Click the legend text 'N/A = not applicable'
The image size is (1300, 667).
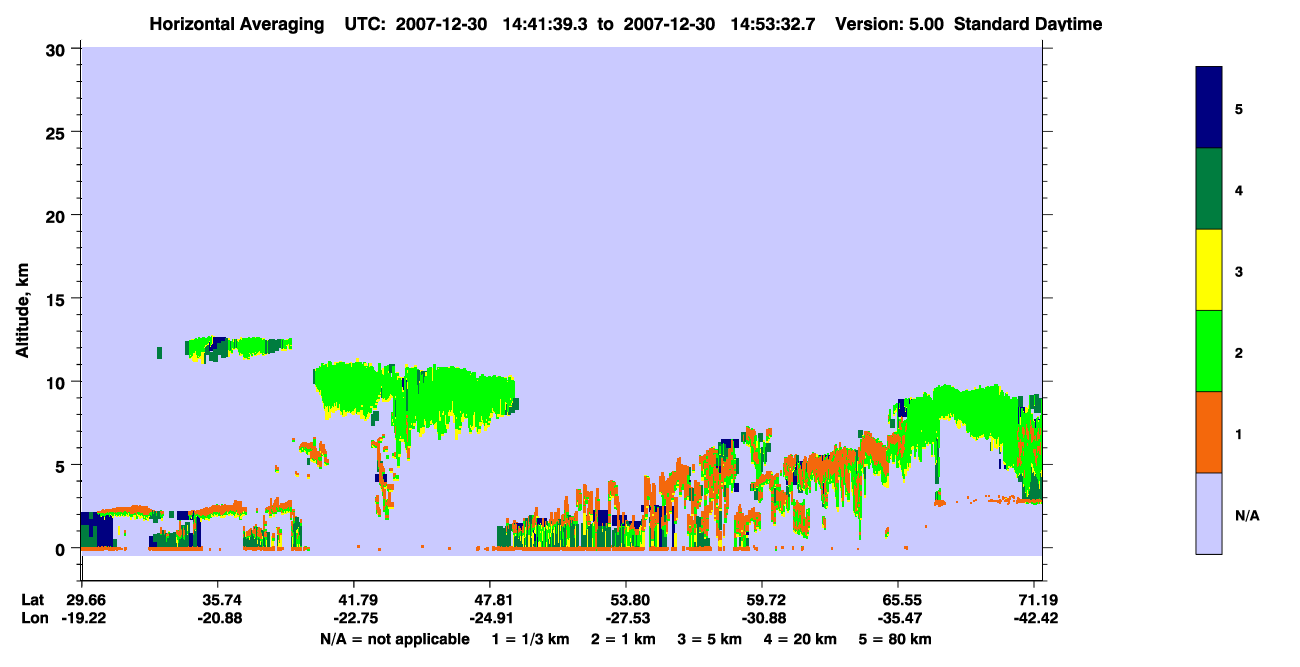395,639
